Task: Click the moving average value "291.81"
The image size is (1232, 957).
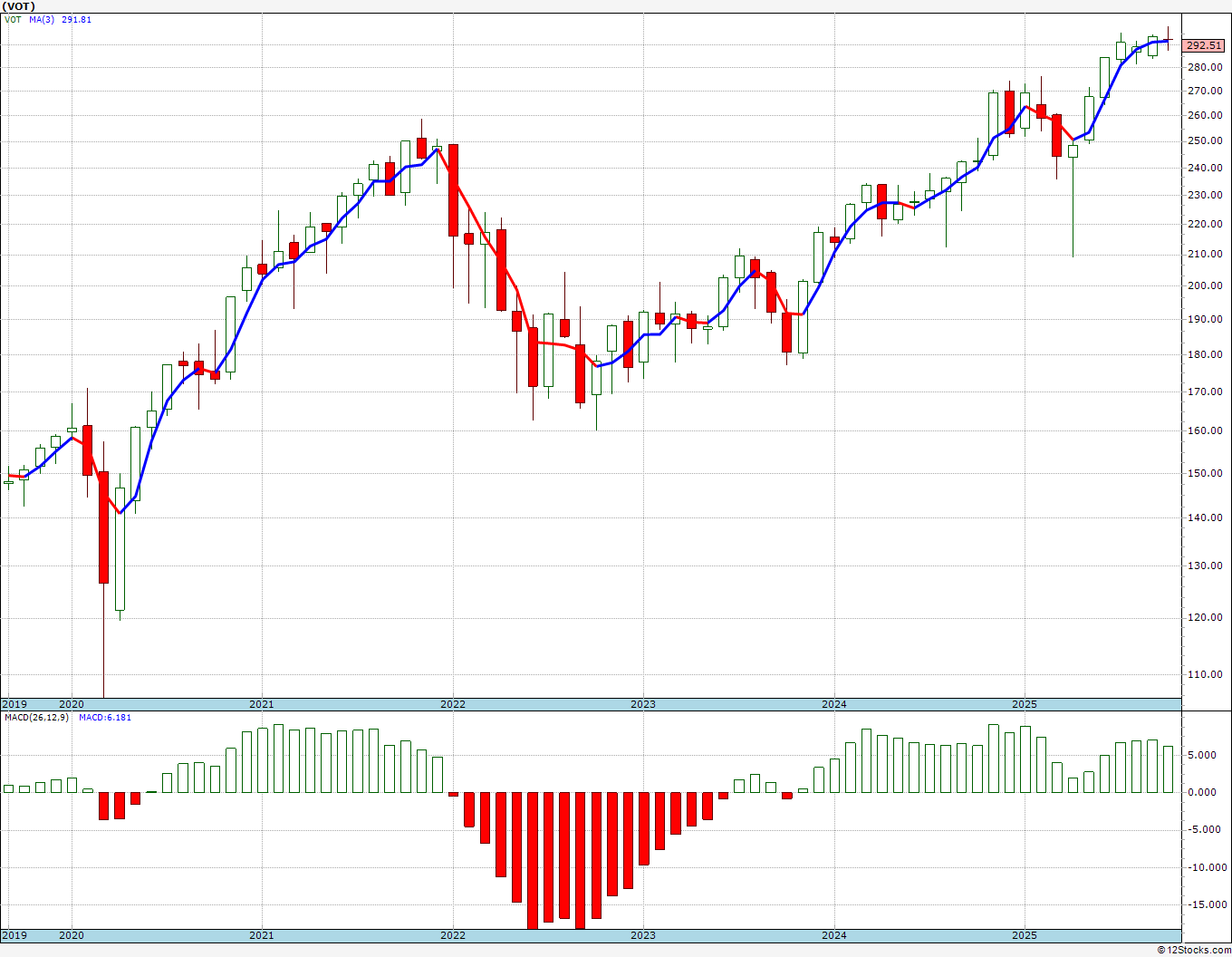Action: point(77,20)
